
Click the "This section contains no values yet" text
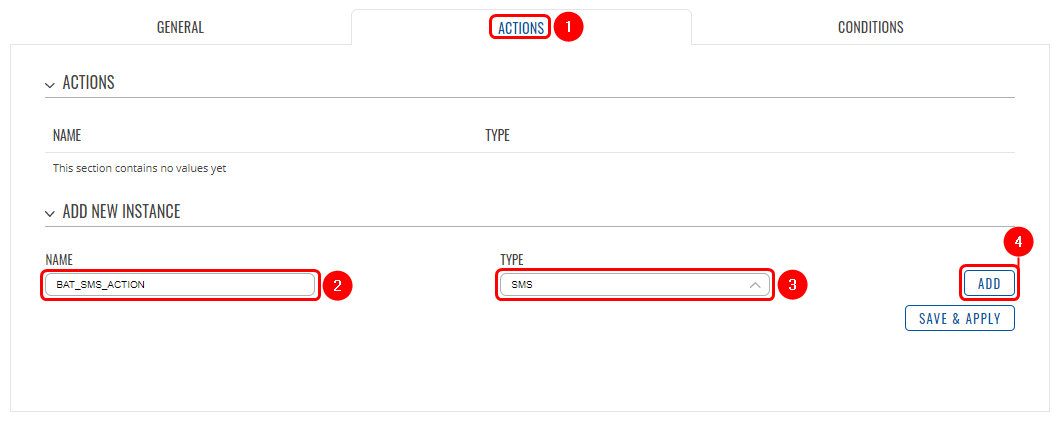click(x=139, y=168)
